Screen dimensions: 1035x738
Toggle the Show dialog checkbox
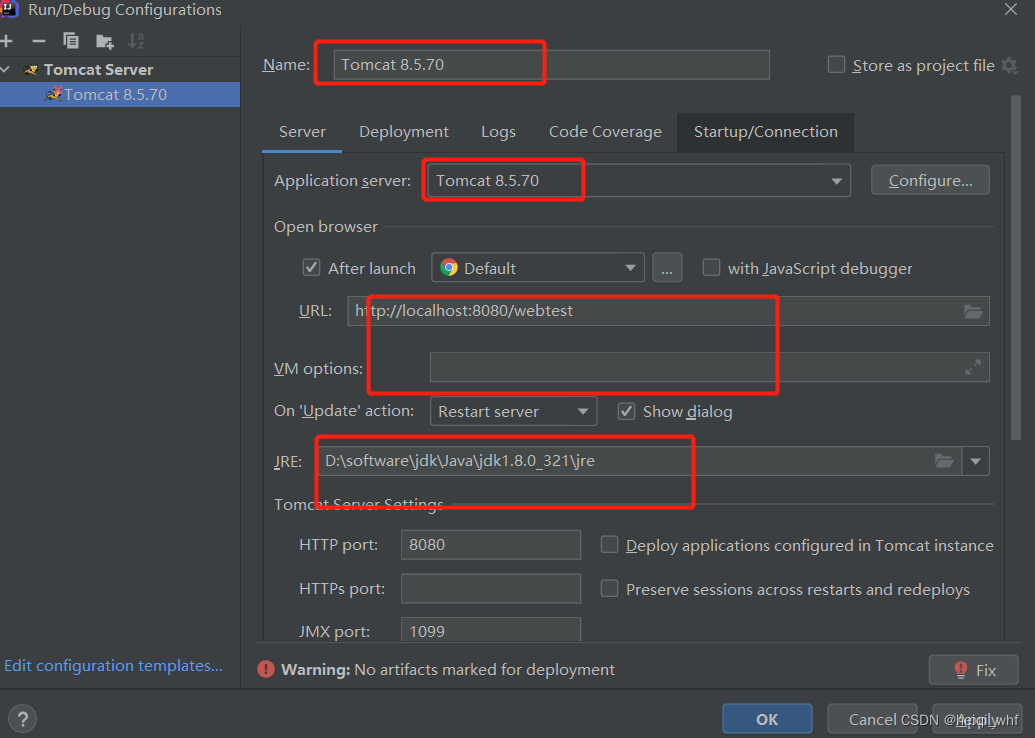click(x=626, y=411)
